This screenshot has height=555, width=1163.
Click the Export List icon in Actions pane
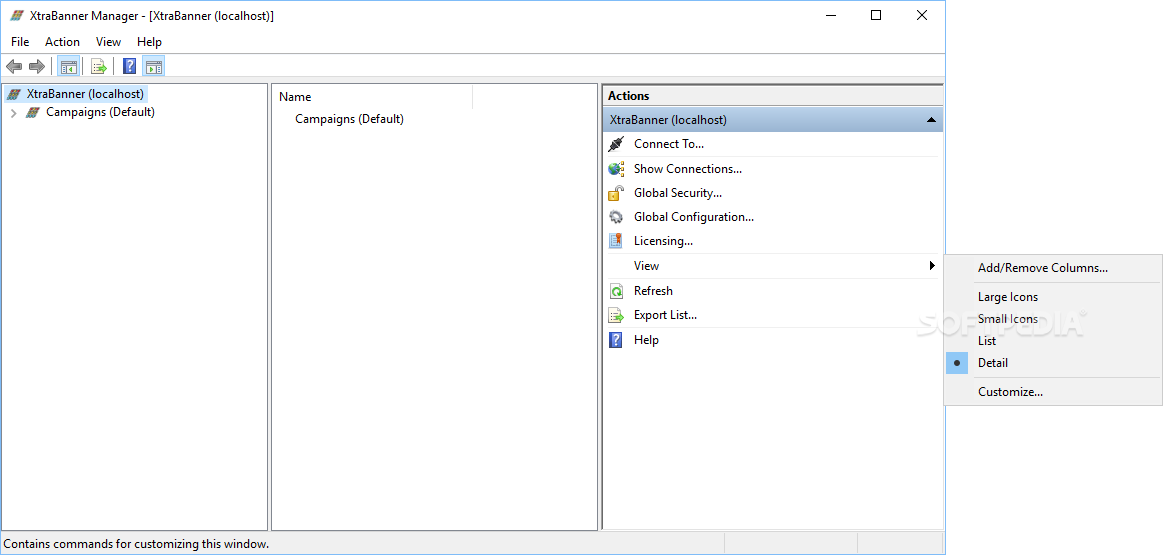tap(616, 315)
